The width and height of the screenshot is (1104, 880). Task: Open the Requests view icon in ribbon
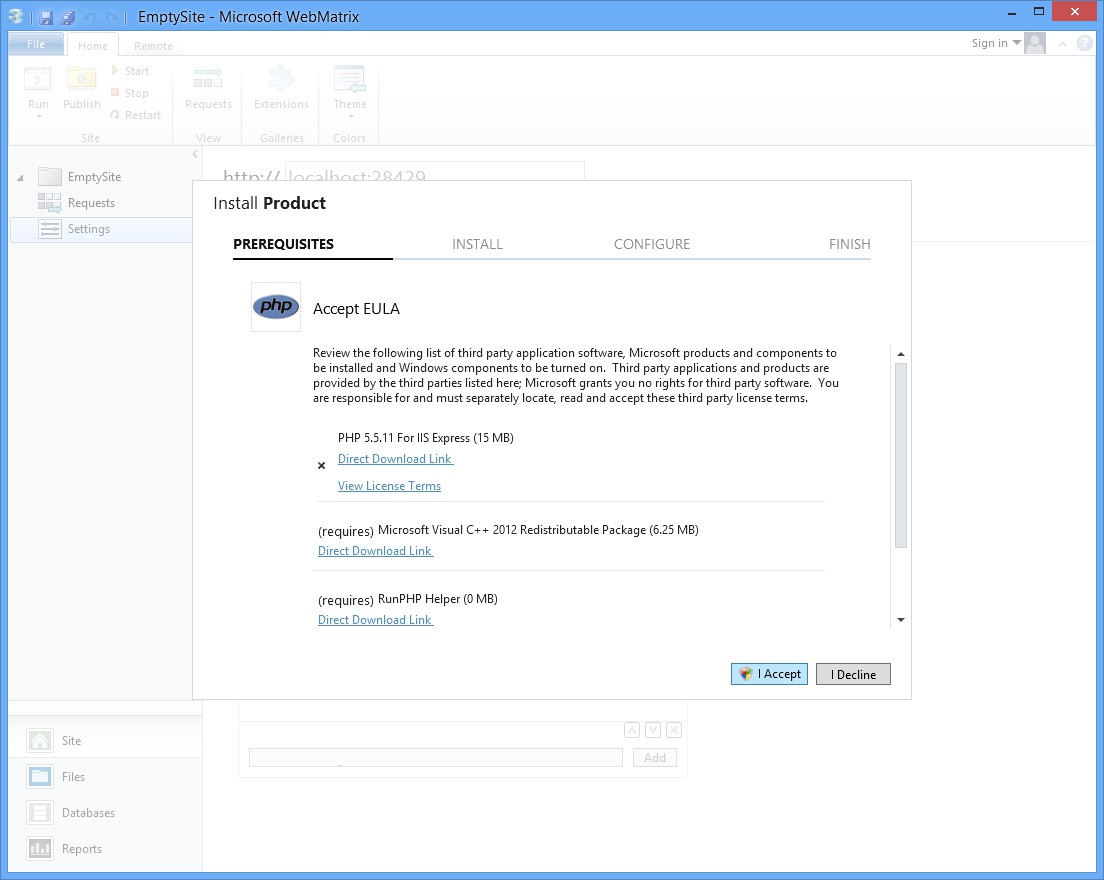tap(208, 78)
